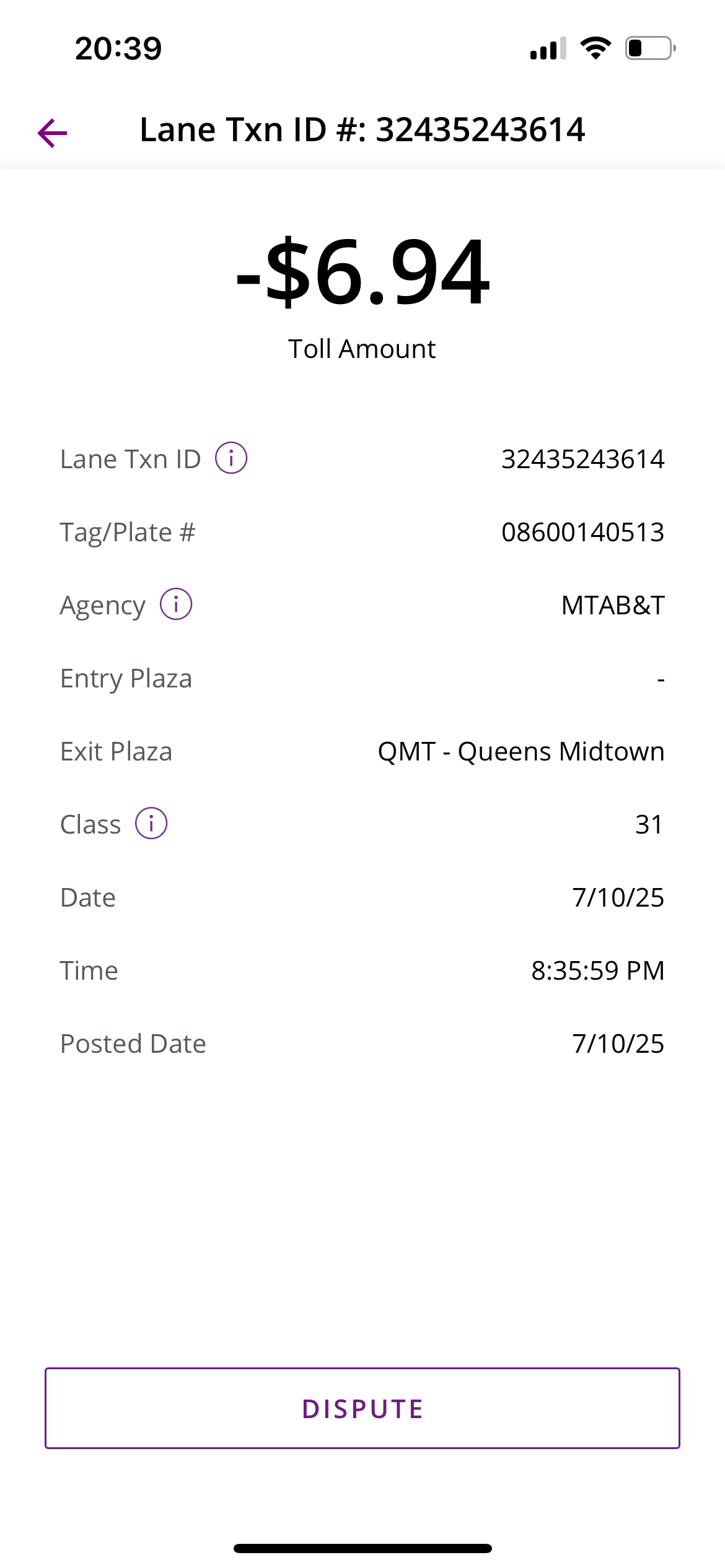Tap the Entry Plaza label
Image resolution: width=725 pixels, height=1568 pixels.
click(126, 679)
